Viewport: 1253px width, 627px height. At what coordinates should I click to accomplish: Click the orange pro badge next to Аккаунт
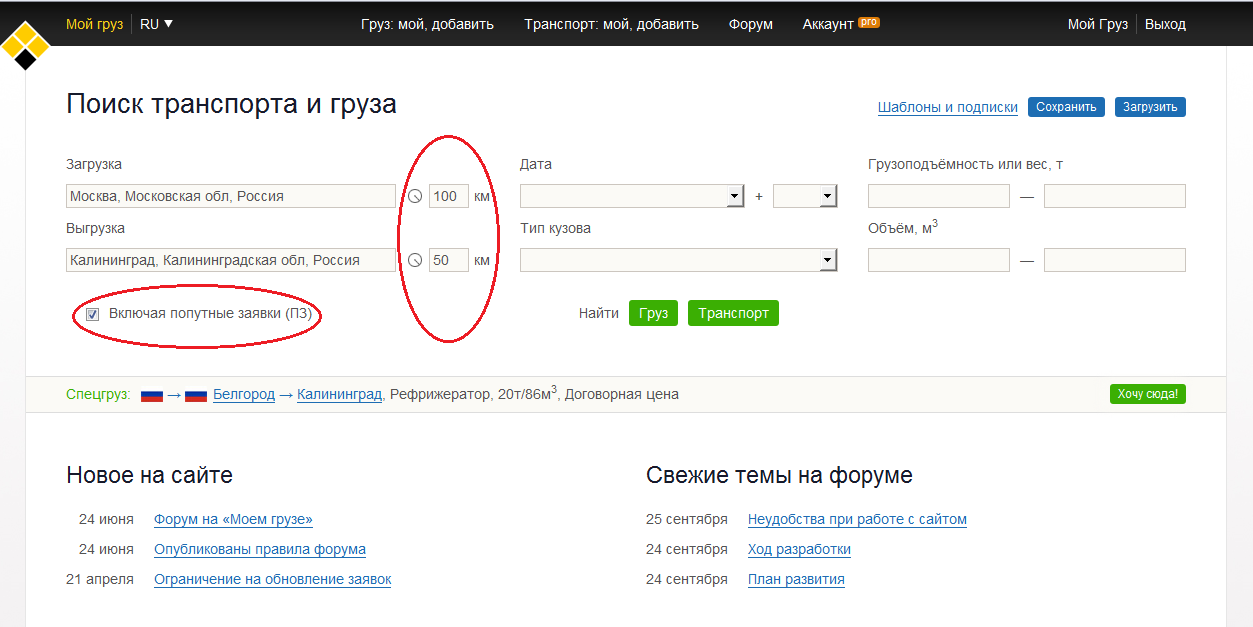pos(868,22)
